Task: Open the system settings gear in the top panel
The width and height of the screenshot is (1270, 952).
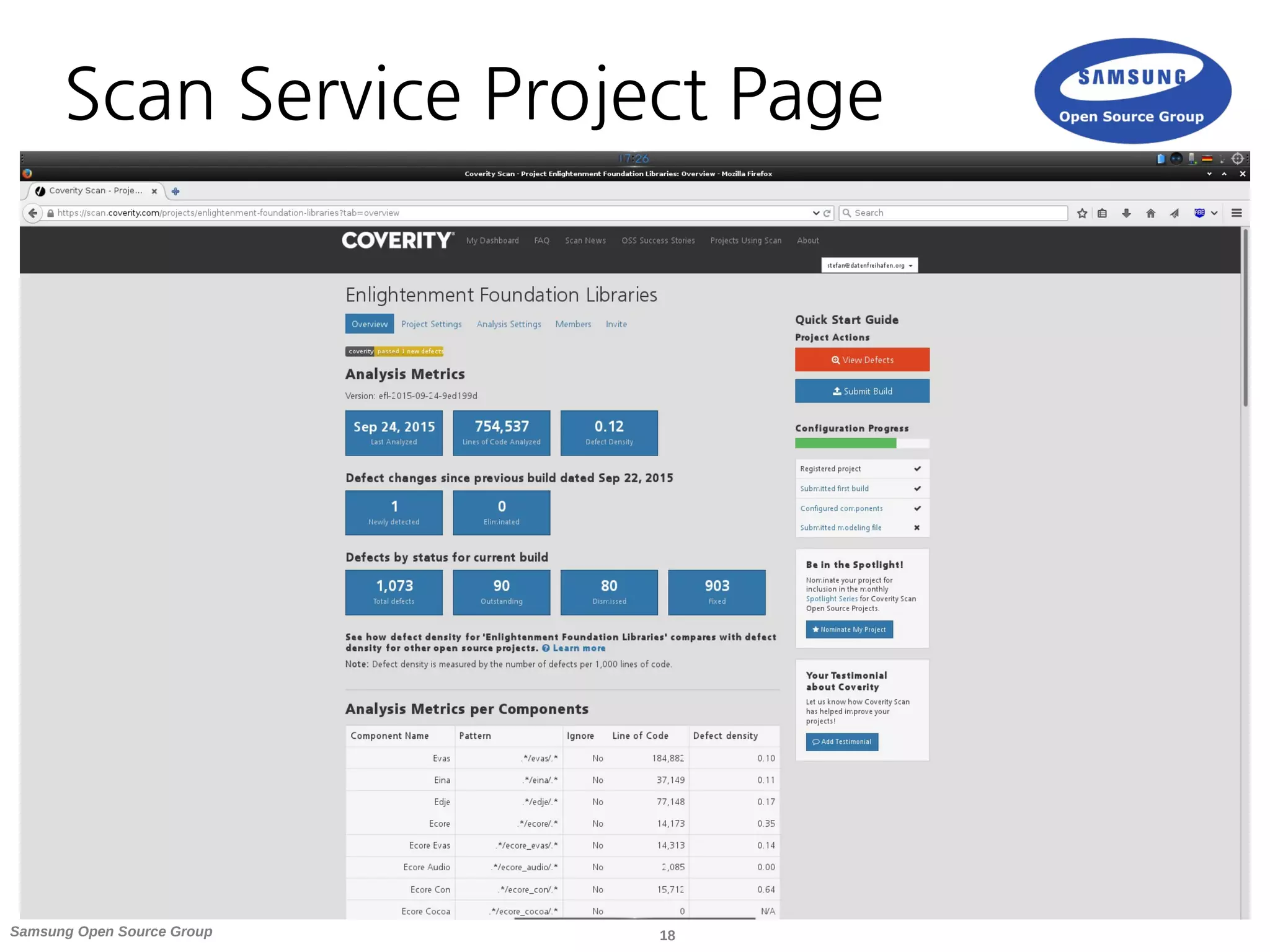Action: point(1237,159)
